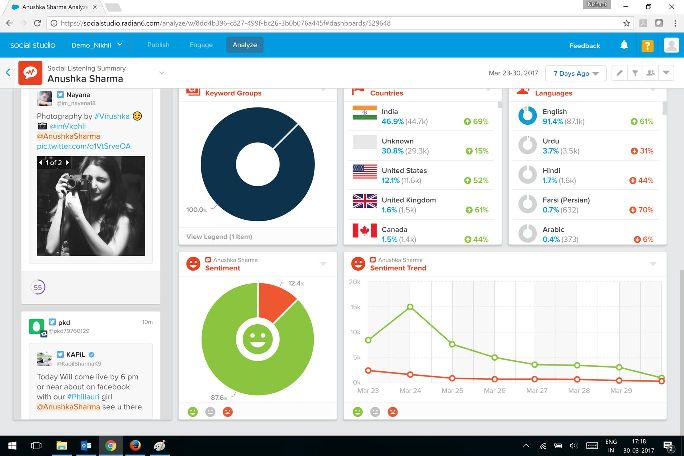Click the Social Listening Summary red icon

[x=30, y=72]
